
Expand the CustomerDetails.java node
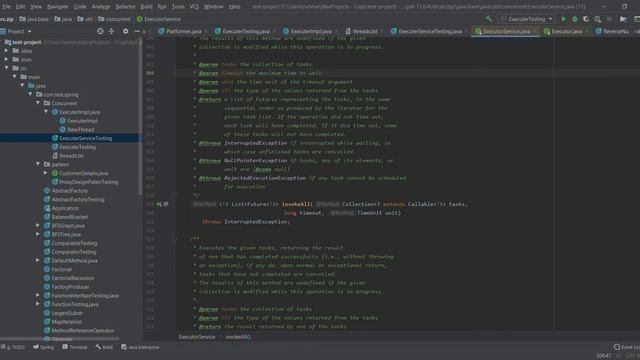click(x=46, y=173)
